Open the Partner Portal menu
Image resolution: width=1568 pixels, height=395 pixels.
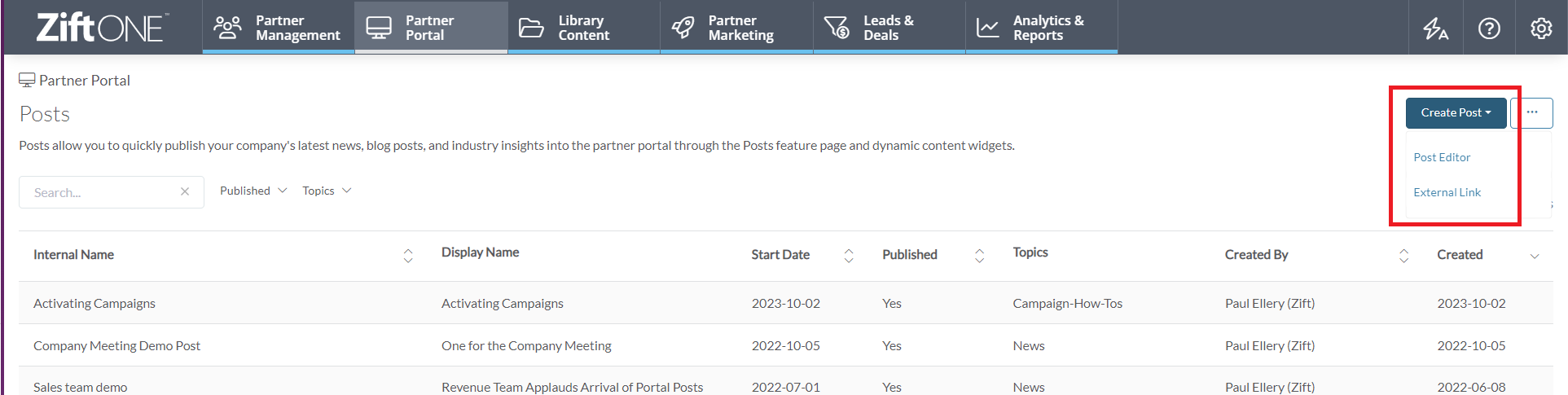pos(431,28)
